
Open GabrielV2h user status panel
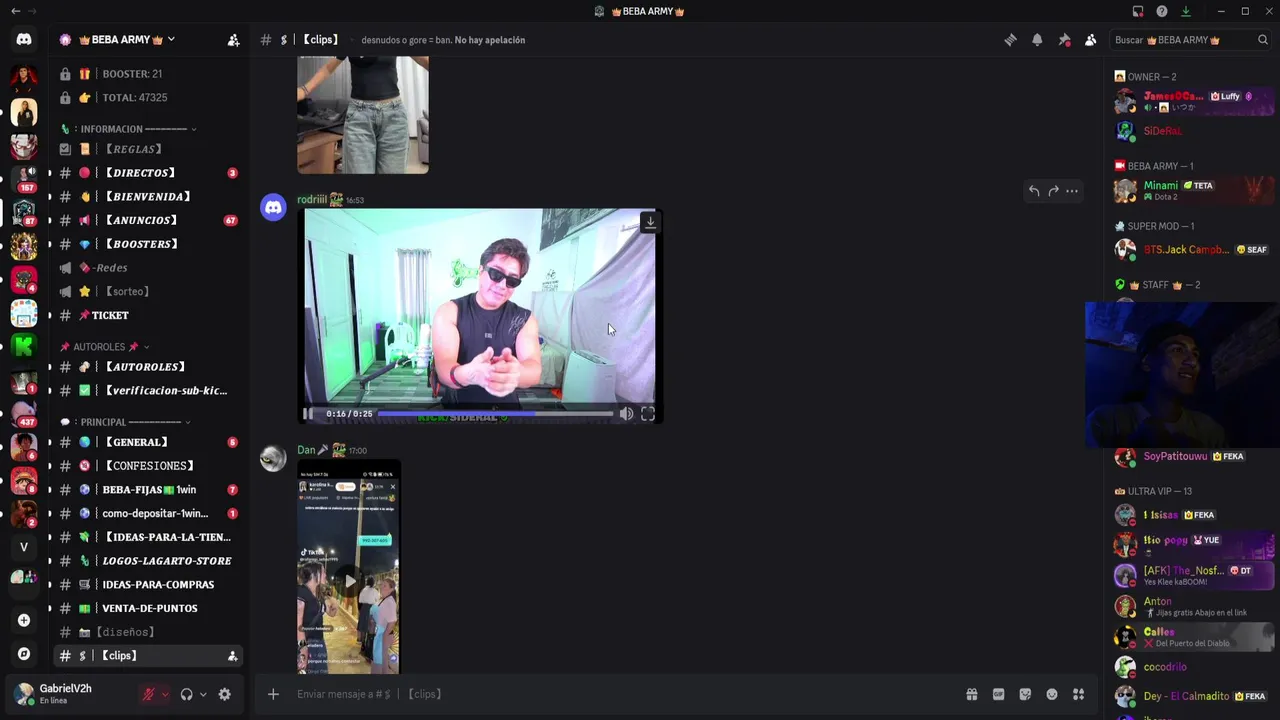pos(70,693)
